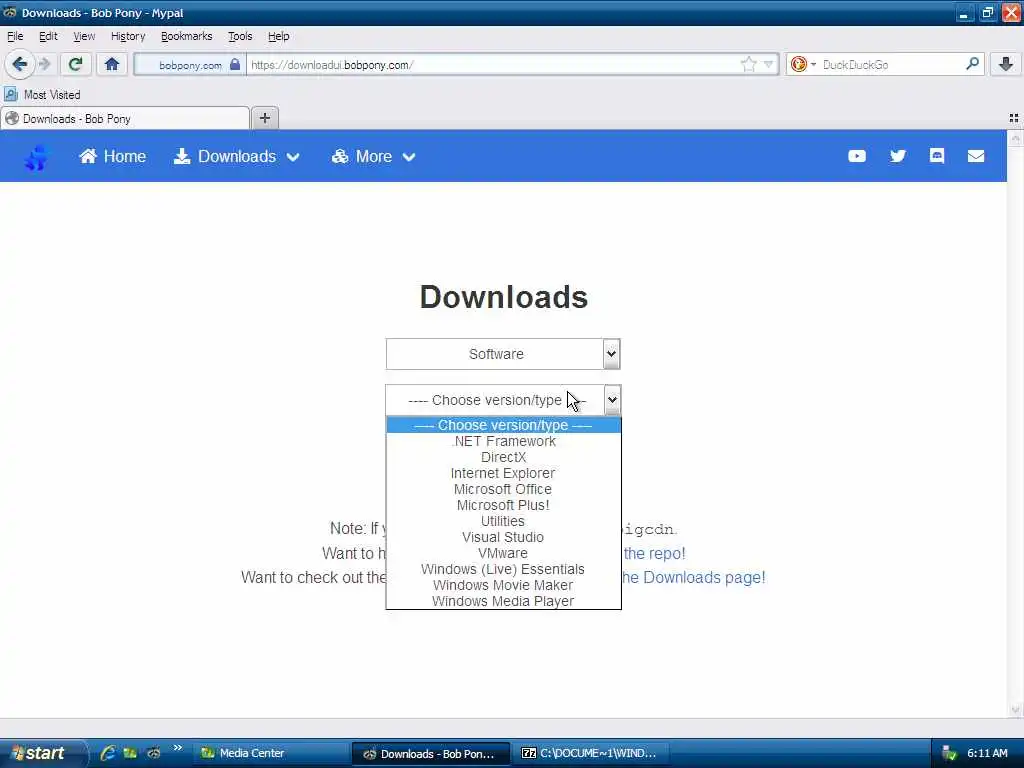Click the browser Back arrow button
The width and height of the screenshot is (1024, 768).
coord(19,64)
